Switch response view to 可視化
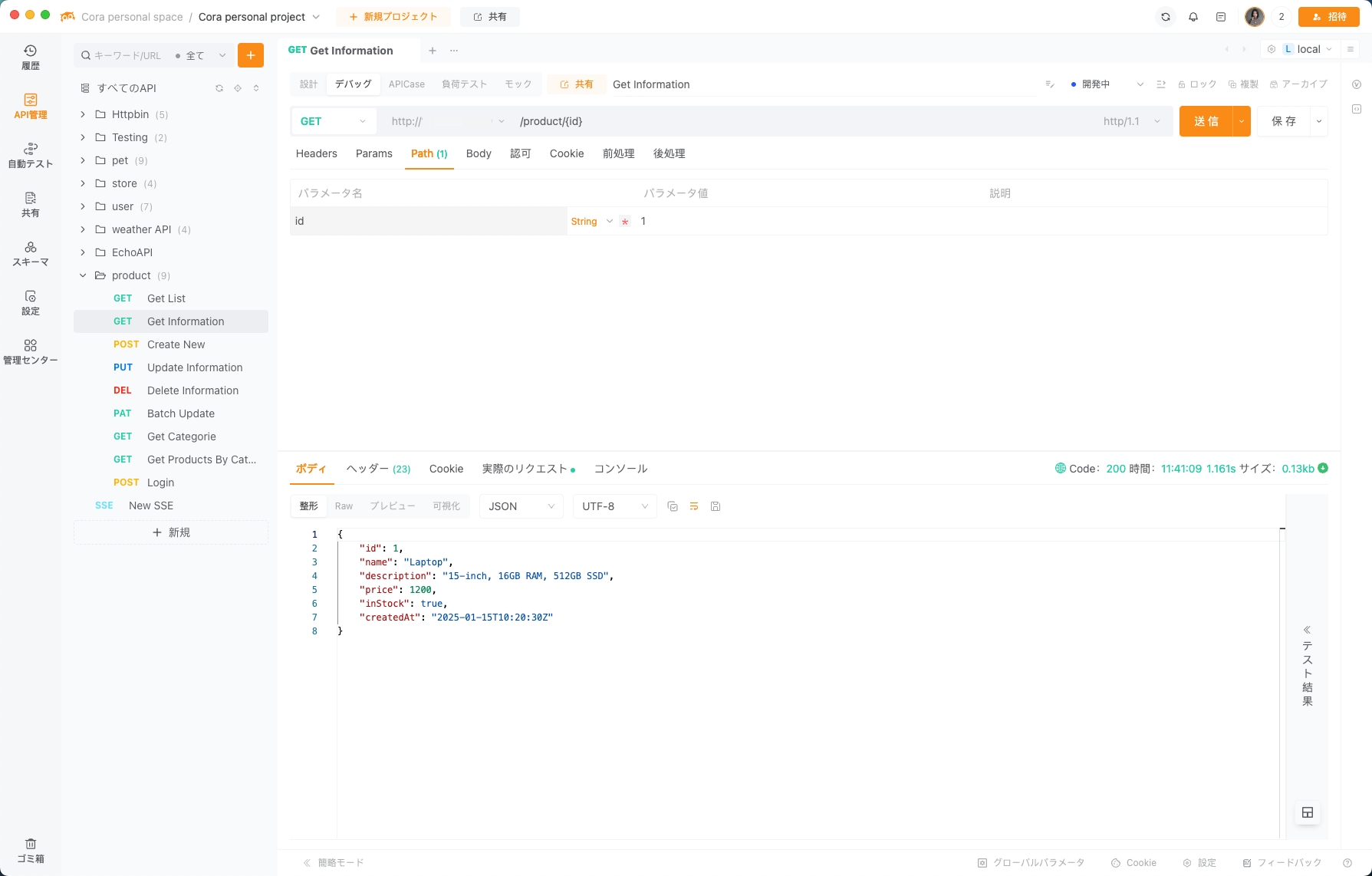The width and height of the screenshot is (1372, 876). click(446, 506)
